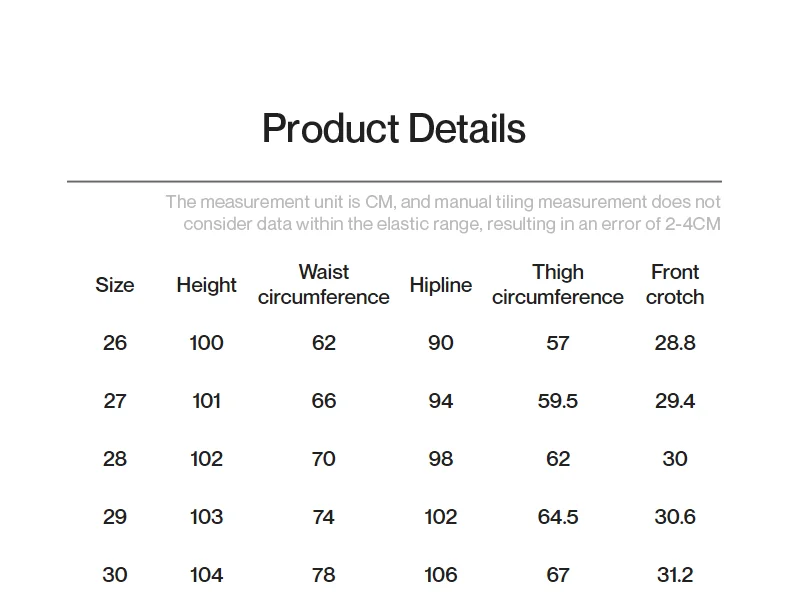
Task: Select size 28 in the table
Action: pos(115,459)
